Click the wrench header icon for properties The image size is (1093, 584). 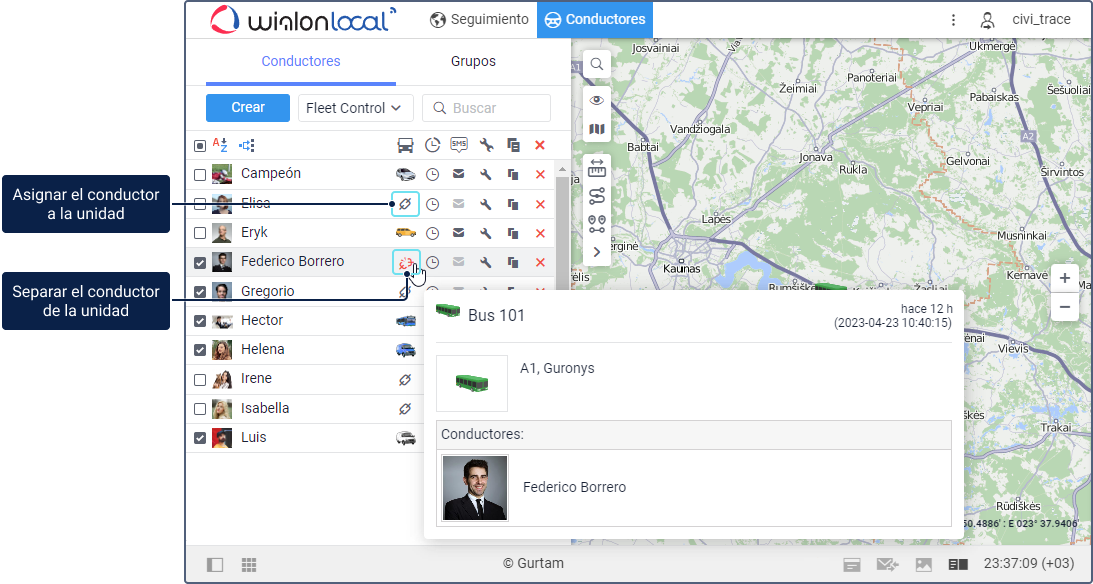pos(486,145)
